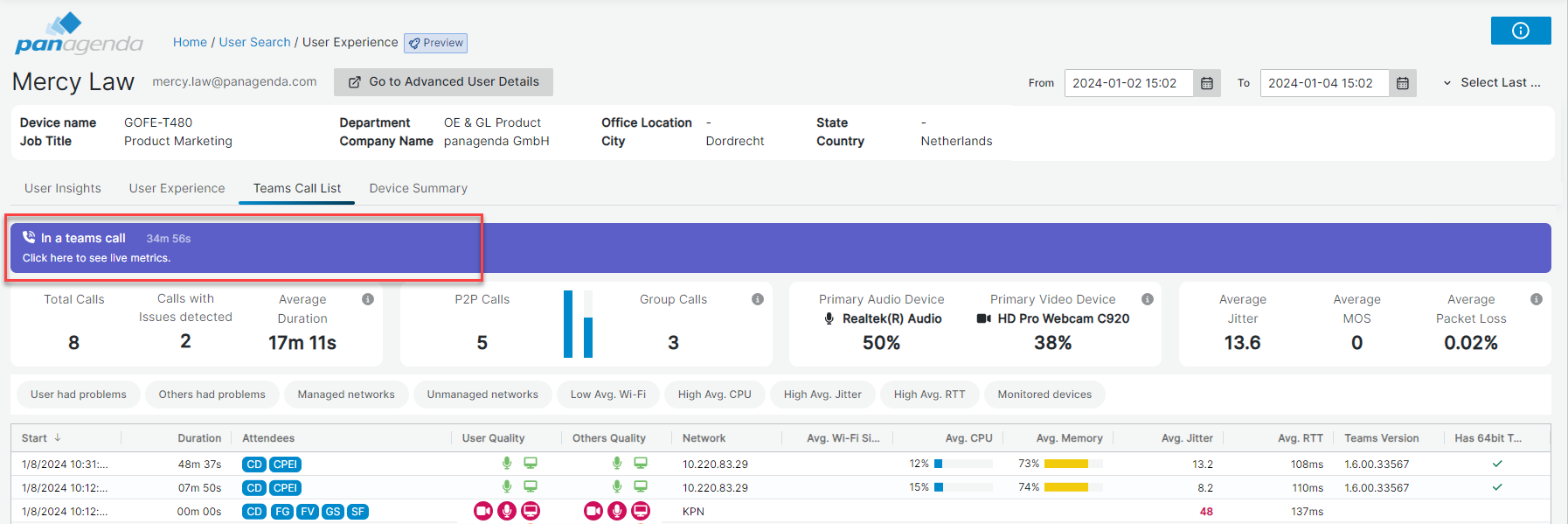Expand the Select Last dropdown

pyautogui.click(x=1492, y=83)
